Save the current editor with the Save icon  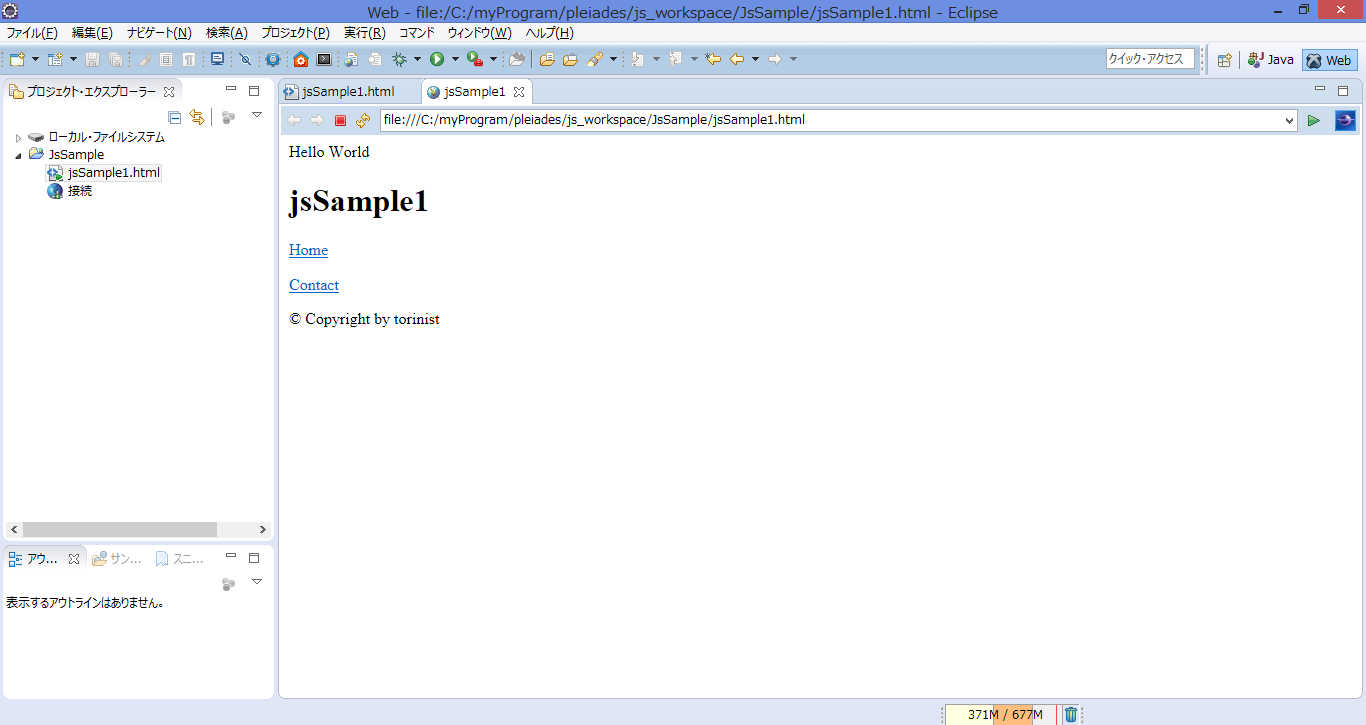[x=91, y=59]
